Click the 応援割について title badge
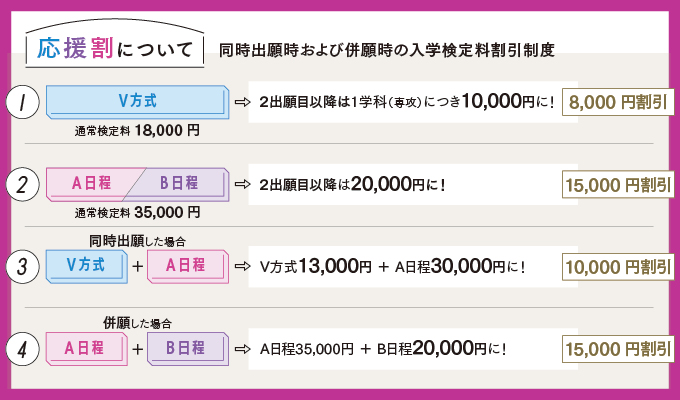This screenshot has height=400, width=680. point(114,46)
